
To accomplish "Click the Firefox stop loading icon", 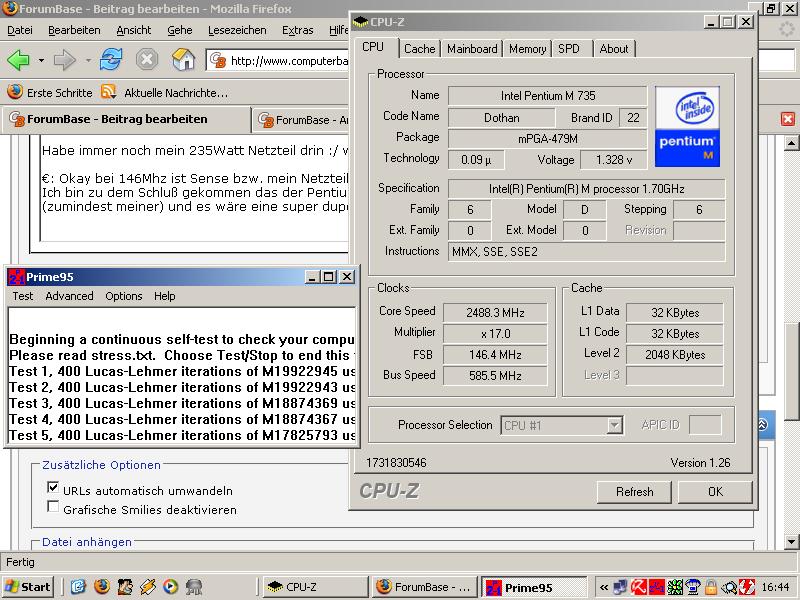I will point(147,60).
